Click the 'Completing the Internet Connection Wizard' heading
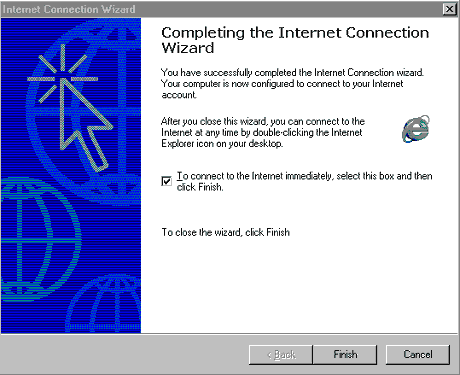Image resolution: width=460 pixels, height=375 pixels. point(295,40)
